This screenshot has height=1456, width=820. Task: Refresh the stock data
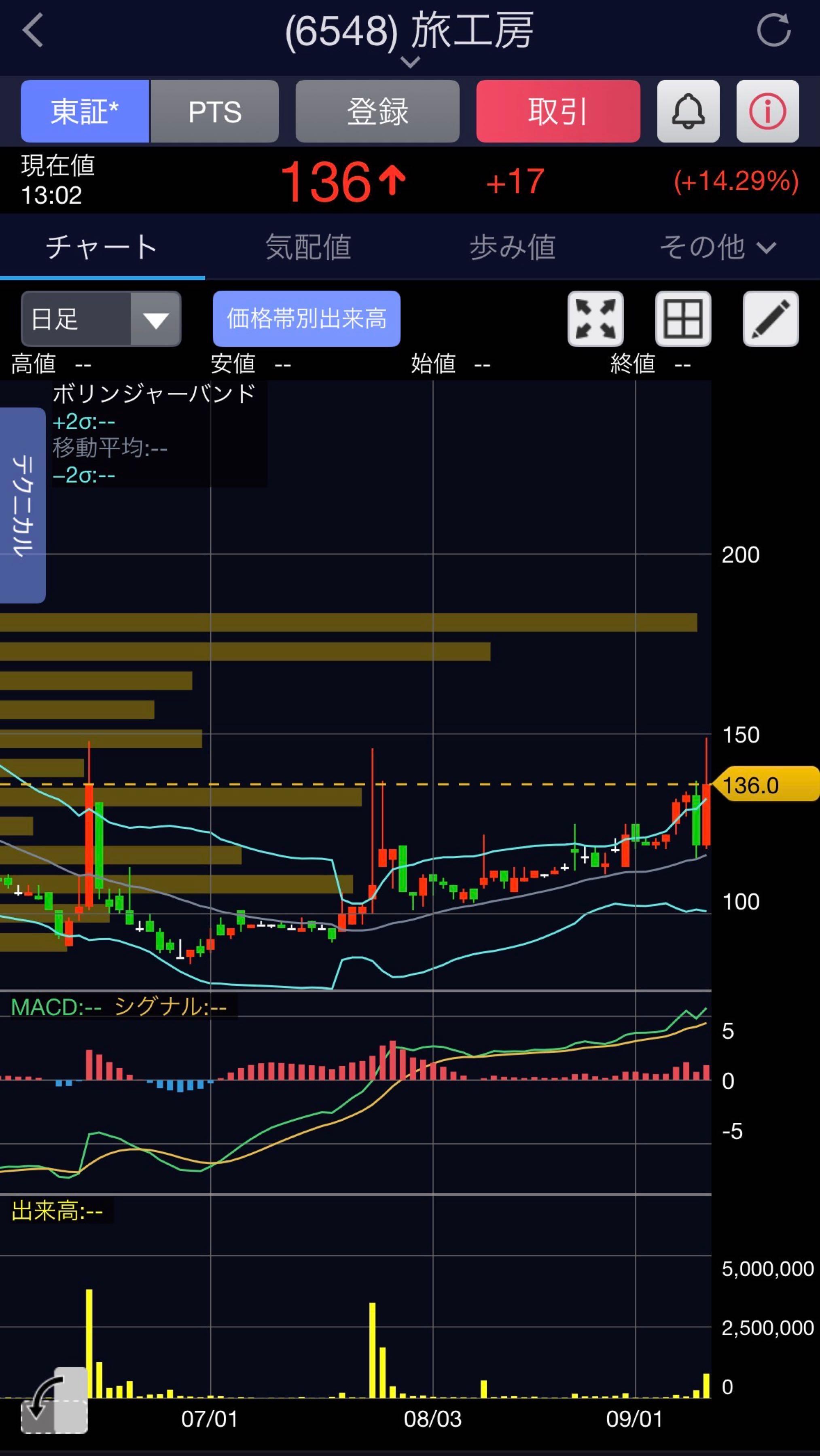(x=773, y=30)
